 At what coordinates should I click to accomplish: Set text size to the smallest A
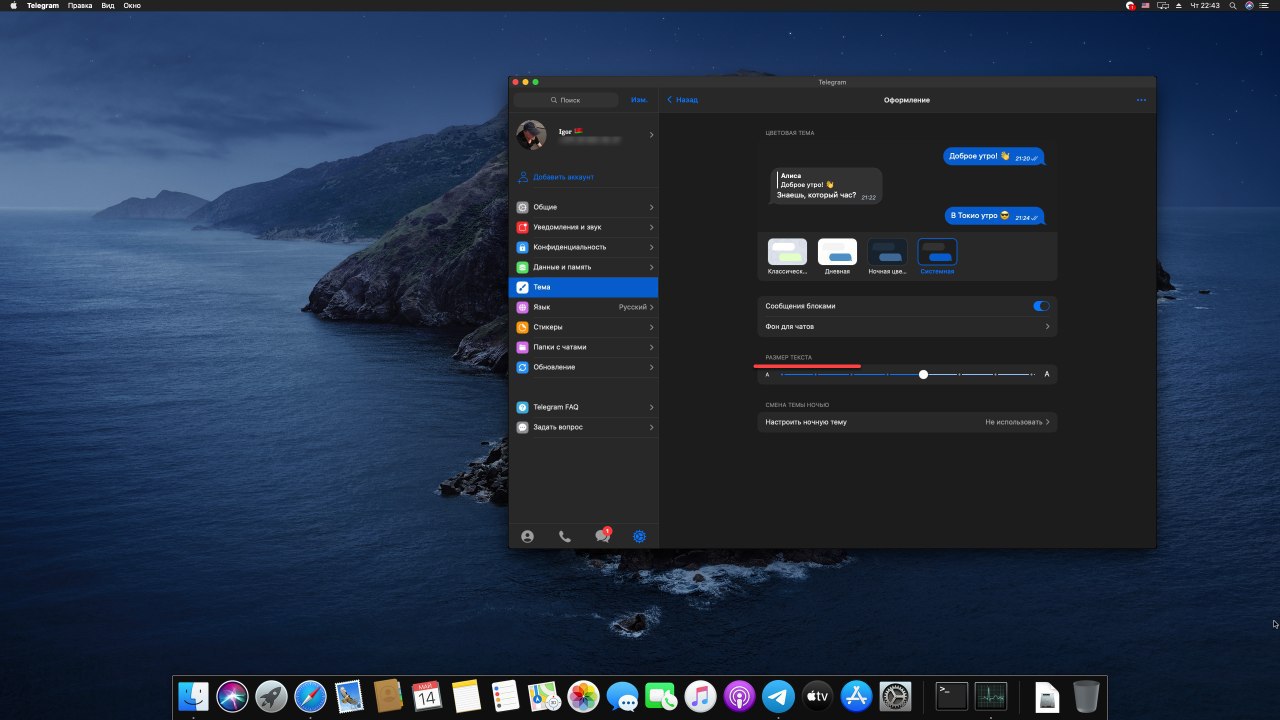click(767, 375)
